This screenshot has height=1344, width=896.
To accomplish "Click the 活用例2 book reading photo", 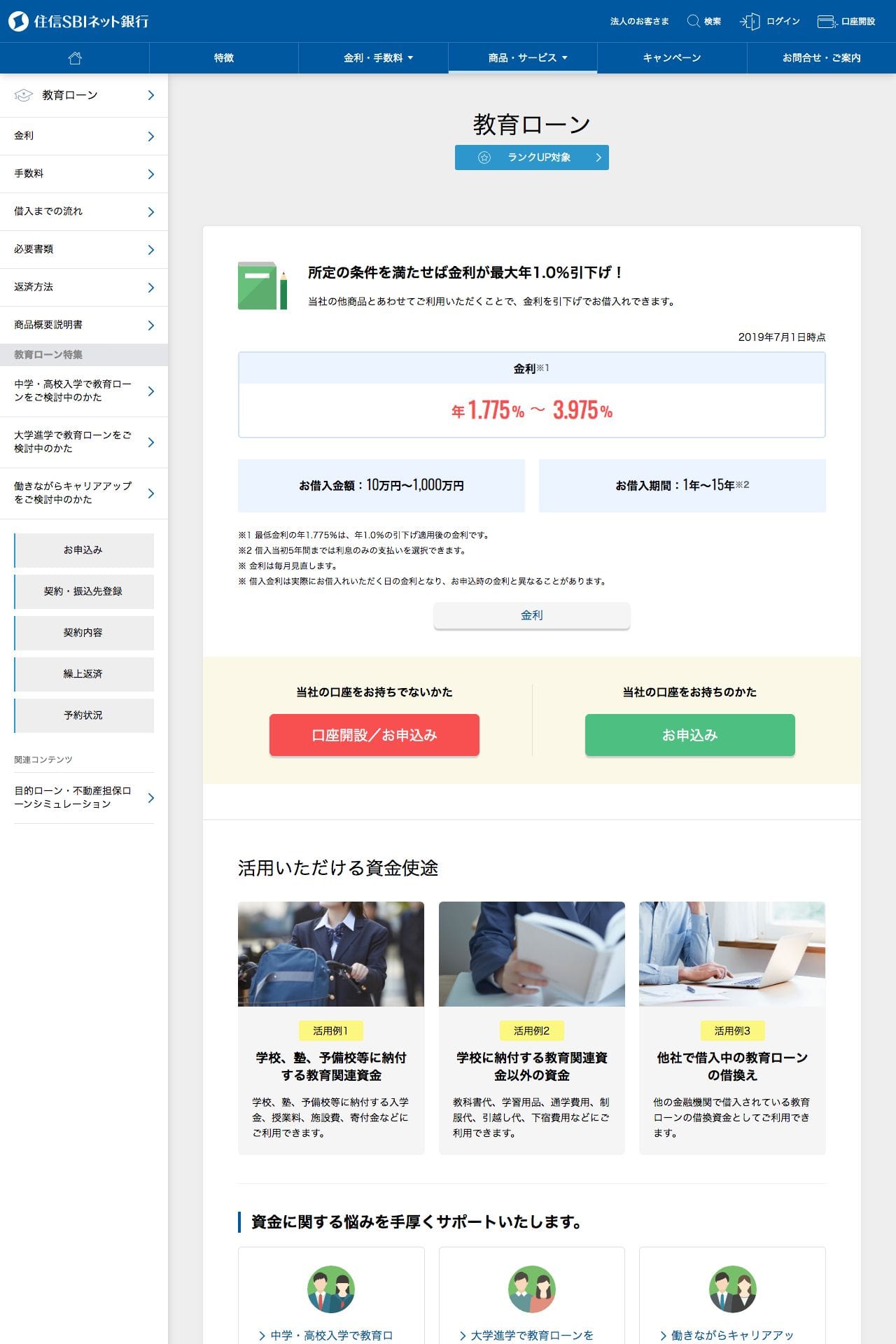I will pyautogui.click(x=532, y=954).
